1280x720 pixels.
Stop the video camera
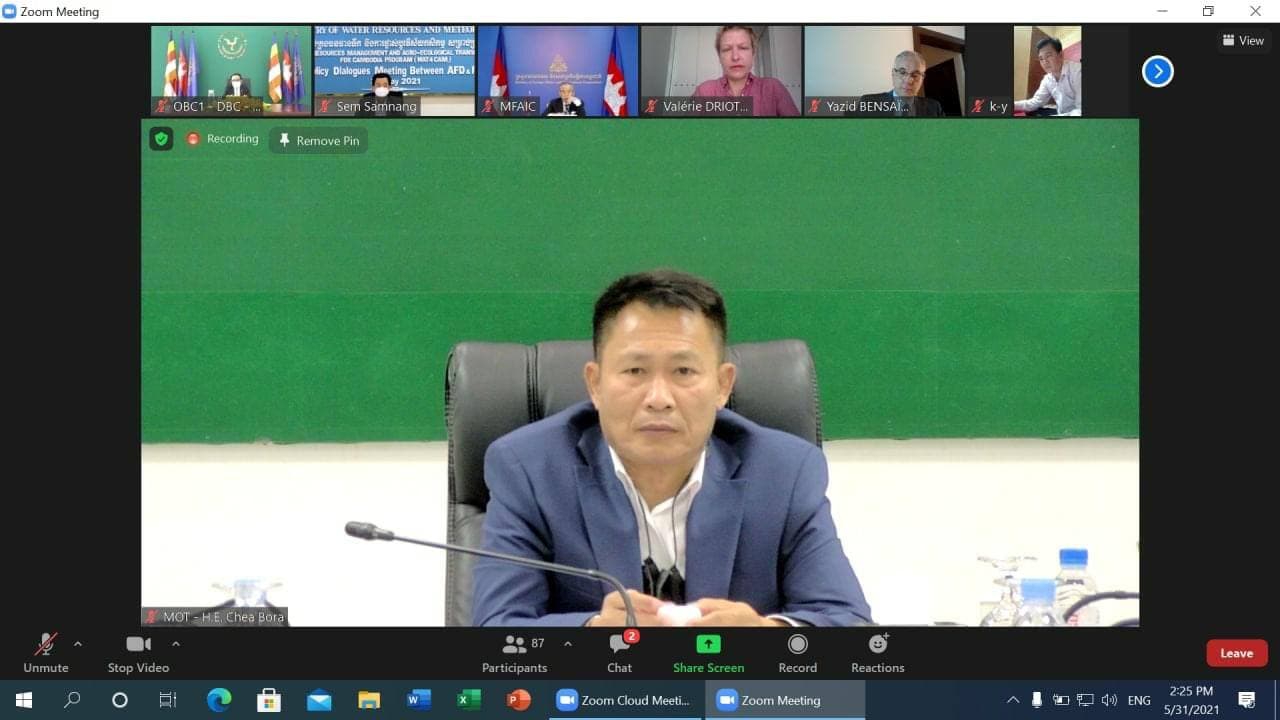(138, 653)
